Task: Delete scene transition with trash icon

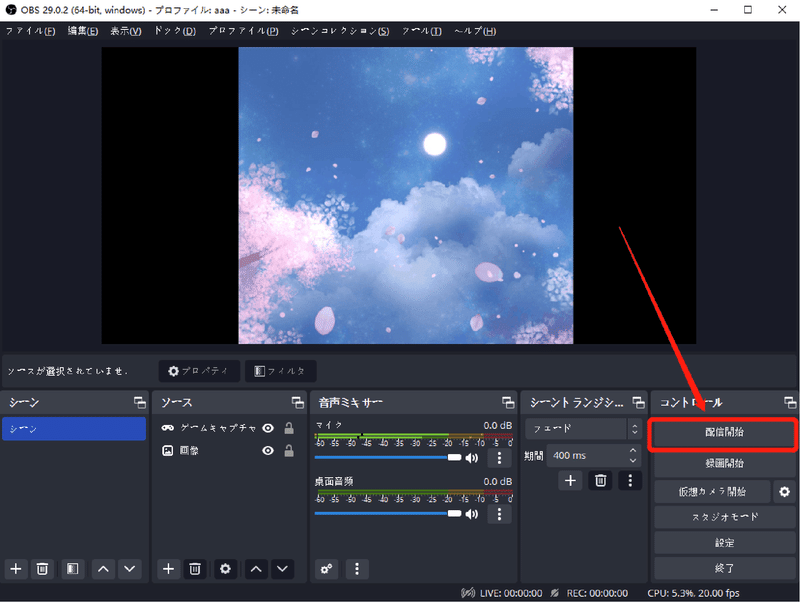Action: point(601,481)
